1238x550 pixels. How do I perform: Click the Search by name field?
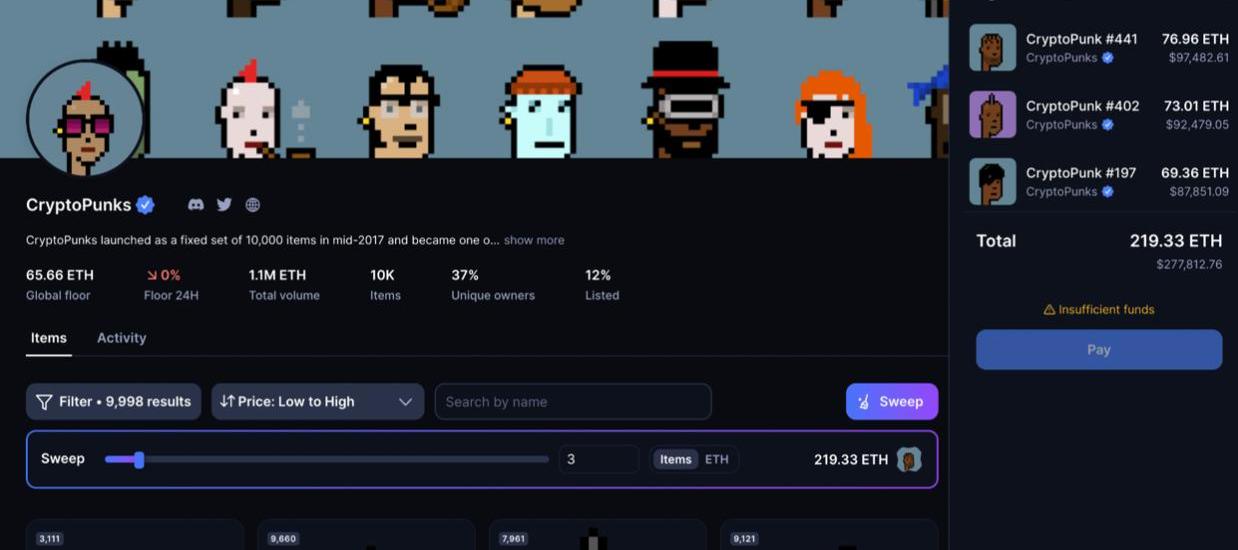tap(573, 401)
